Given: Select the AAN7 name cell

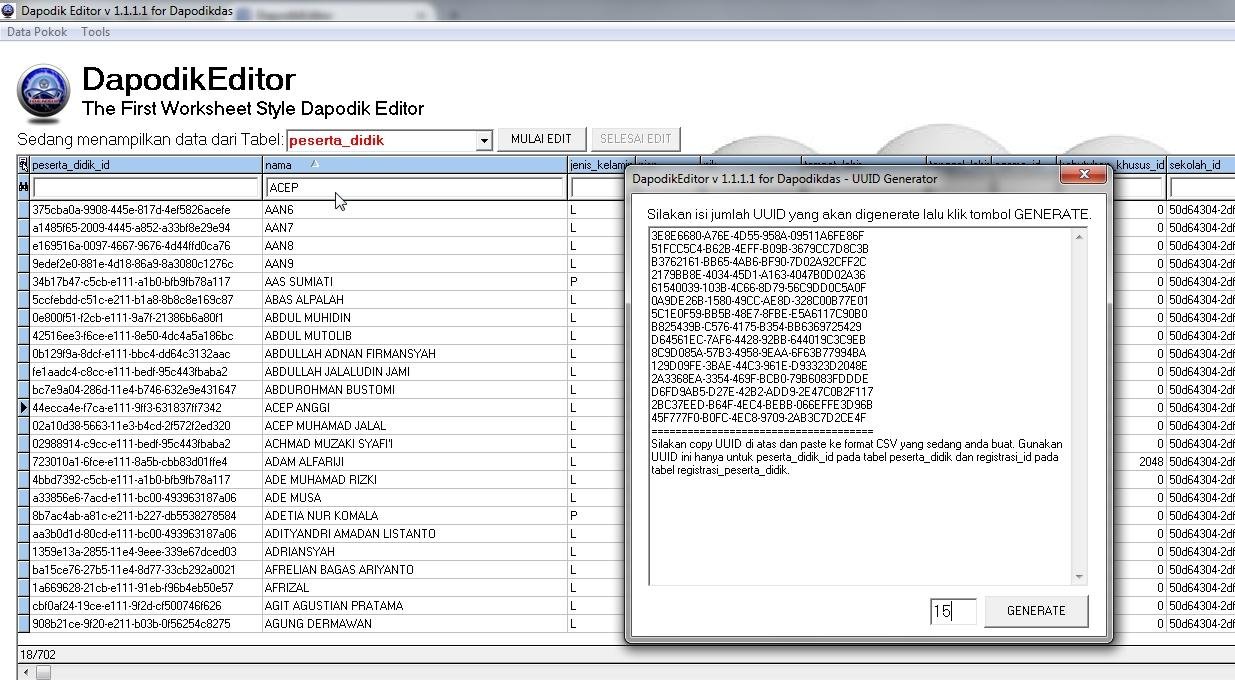Looking at the screenshot, I should pyautogui.click(x=415, y=228).
